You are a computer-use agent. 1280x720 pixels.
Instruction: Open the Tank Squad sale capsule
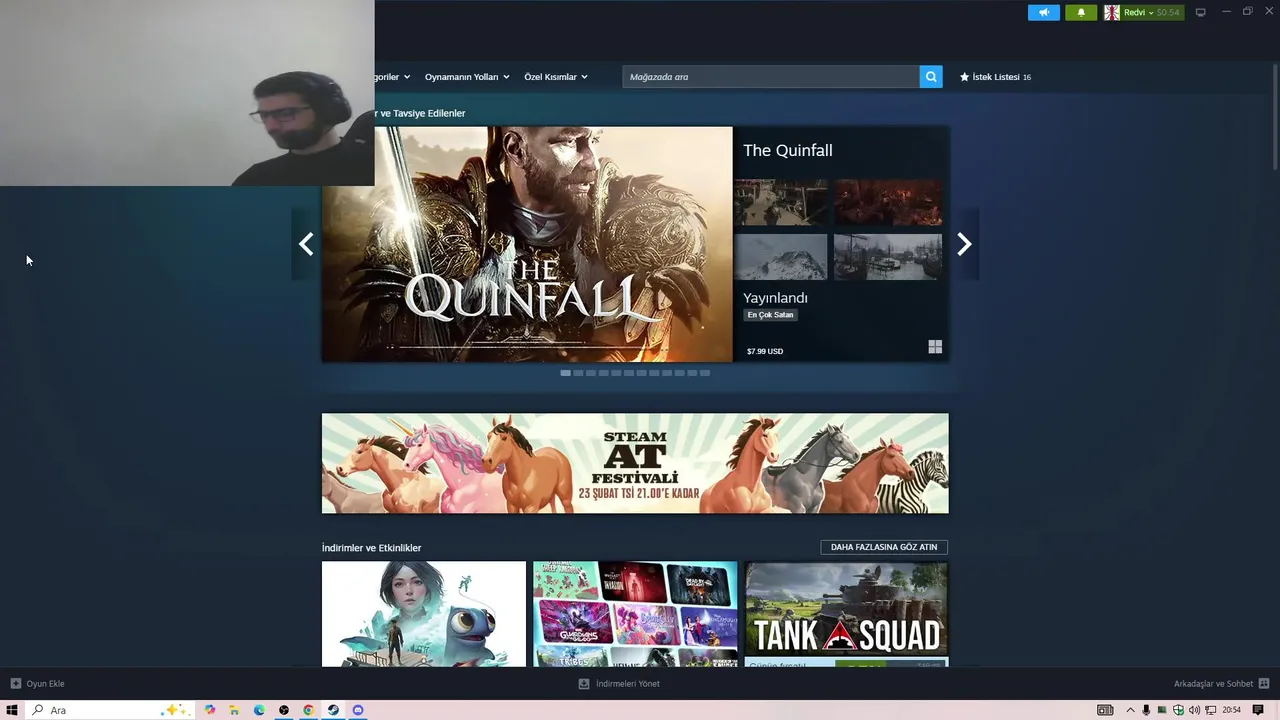click(x=846, y=614)
